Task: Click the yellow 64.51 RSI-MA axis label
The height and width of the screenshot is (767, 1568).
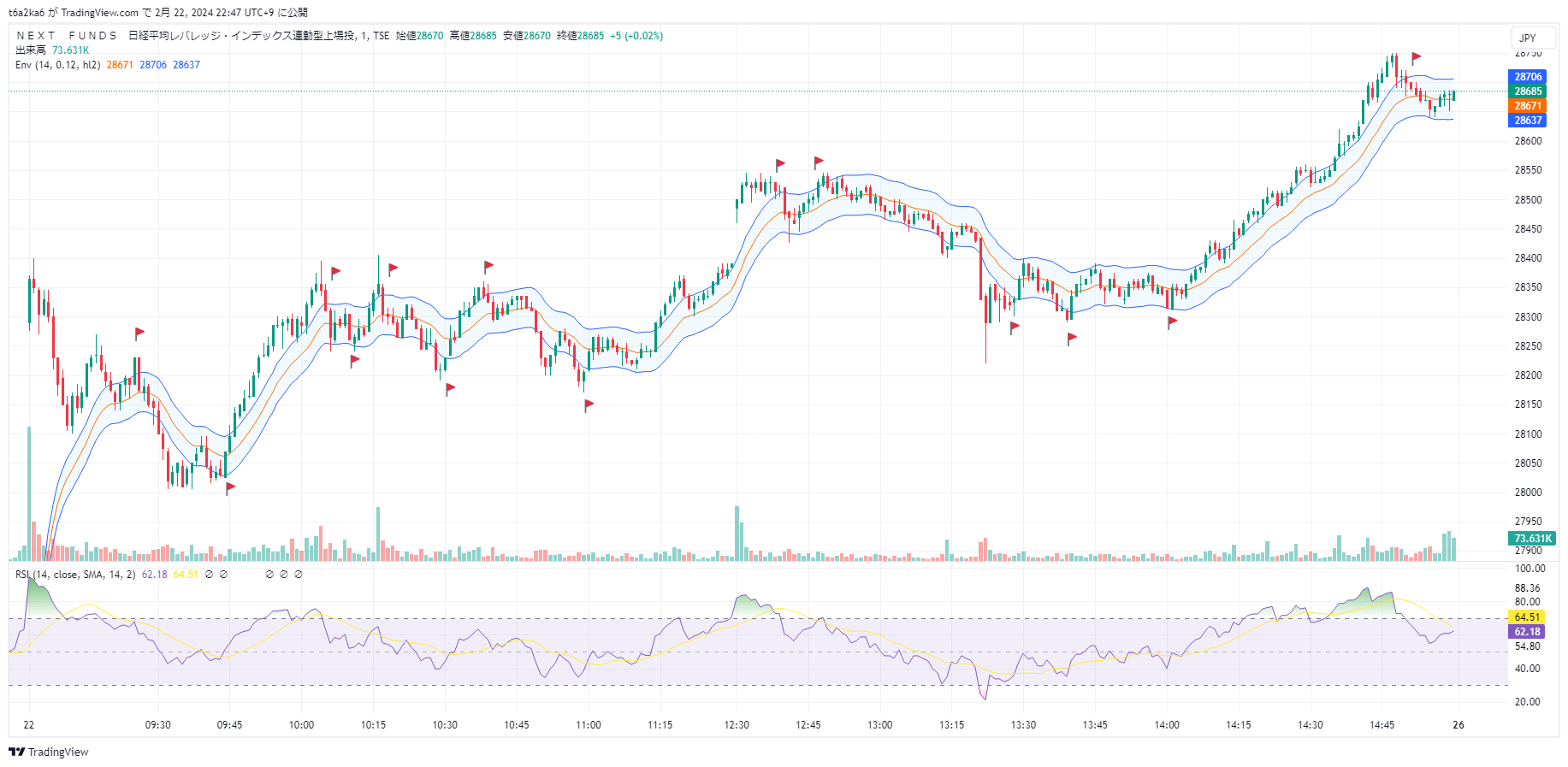Action: (1527, 617)
